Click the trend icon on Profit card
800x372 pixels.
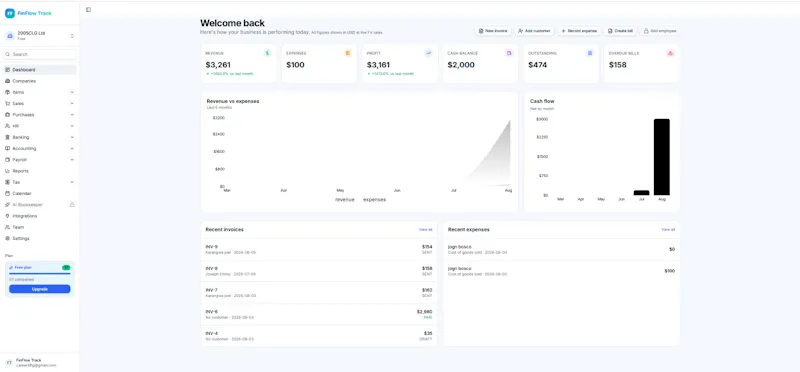click(x=429, y=53)
